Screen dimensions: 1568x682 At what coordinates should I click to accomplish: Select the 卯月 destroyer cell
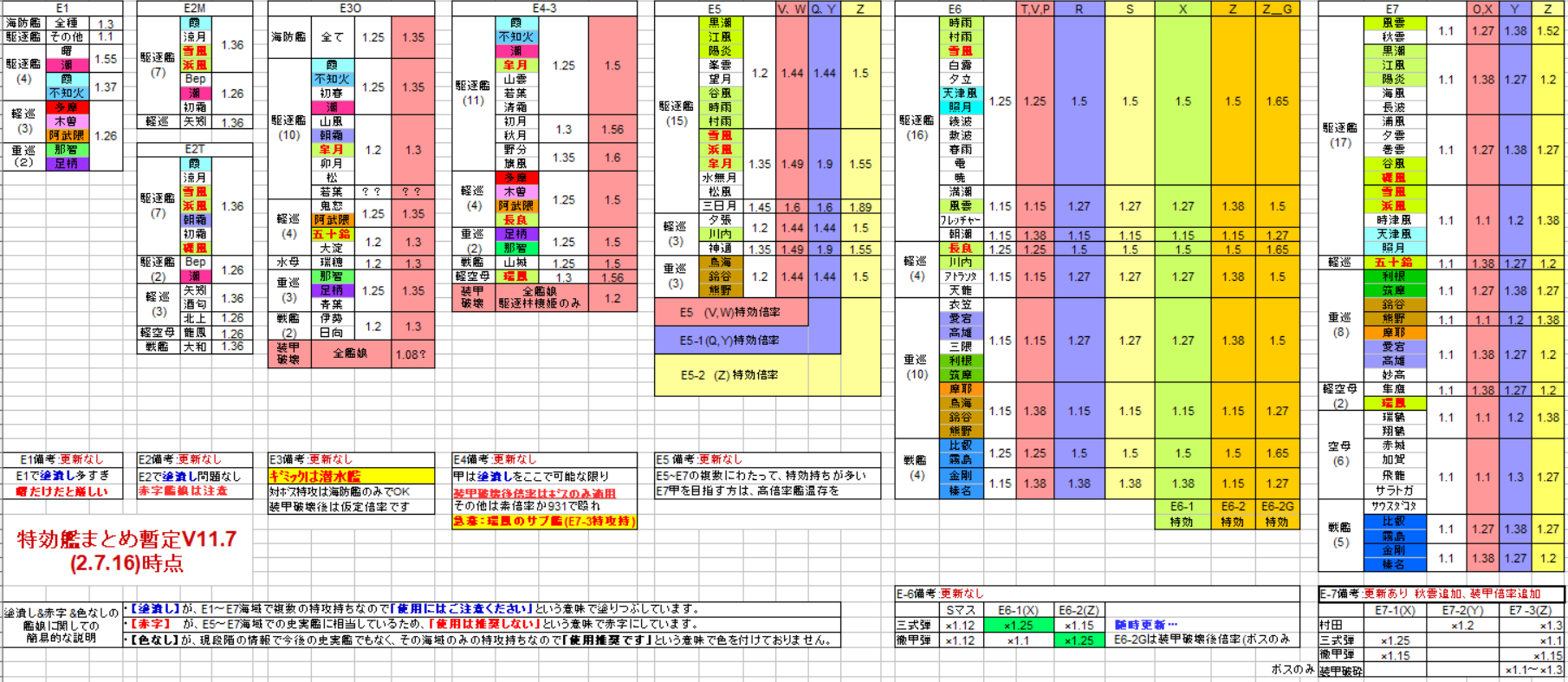332,164
